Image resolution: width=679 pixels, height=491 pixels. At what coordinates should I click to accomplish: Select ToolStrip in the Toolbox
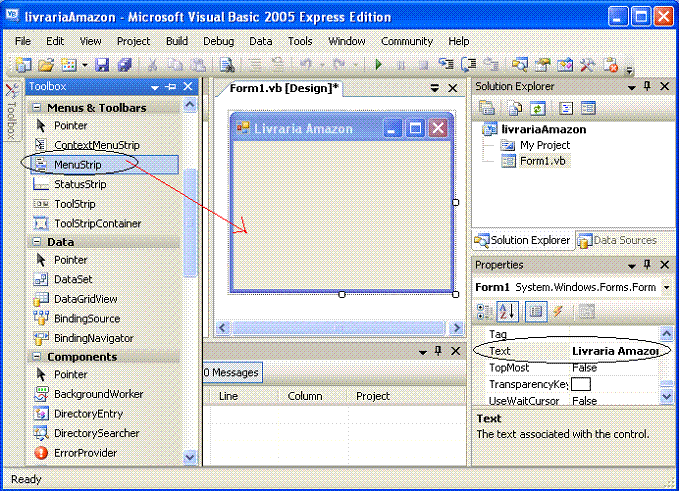(104, 204)
